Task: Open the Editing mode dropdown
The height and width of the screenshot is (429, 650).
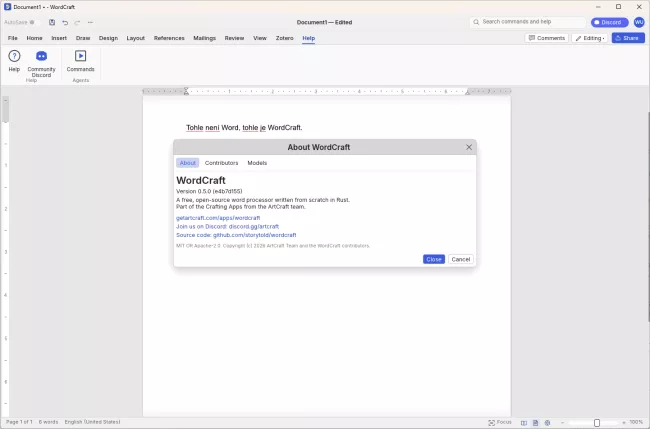Action: (x=589, y=38)
